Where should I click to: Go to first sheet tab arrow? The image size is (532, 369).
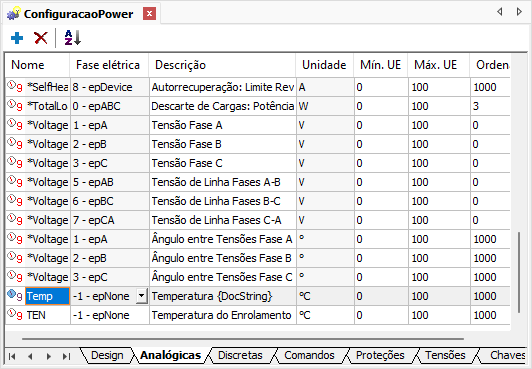12,356
